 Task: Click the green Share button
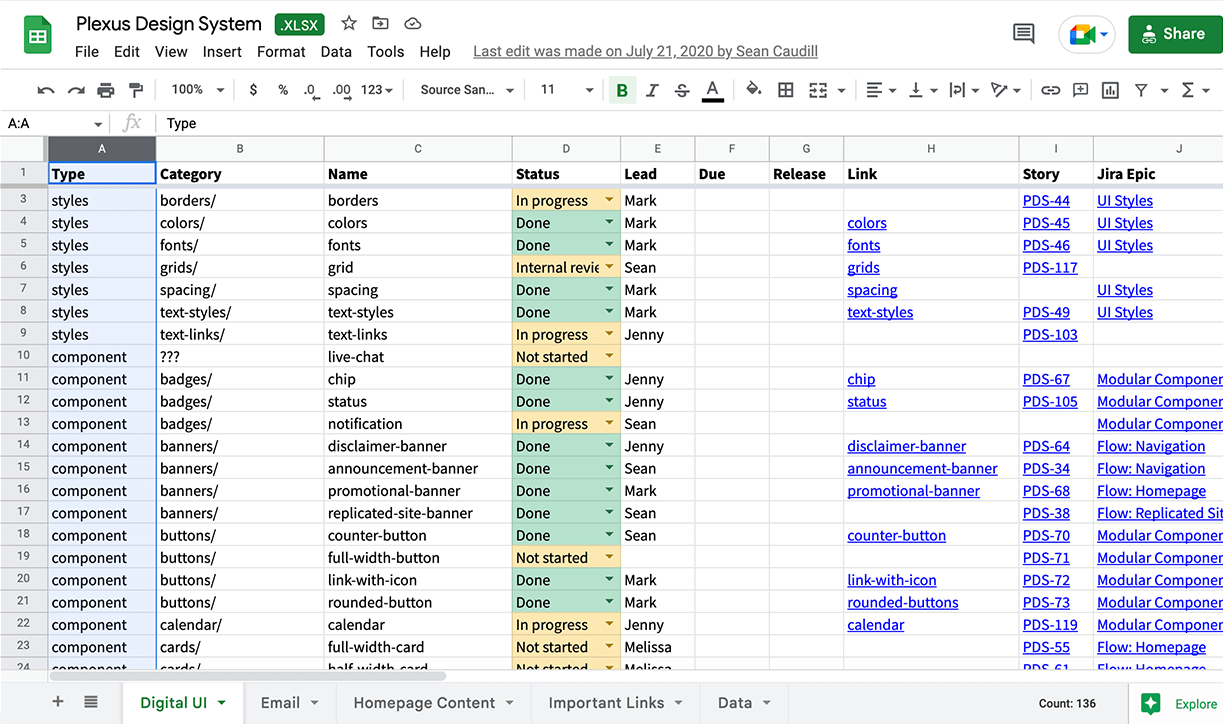tap(1175, 34)
